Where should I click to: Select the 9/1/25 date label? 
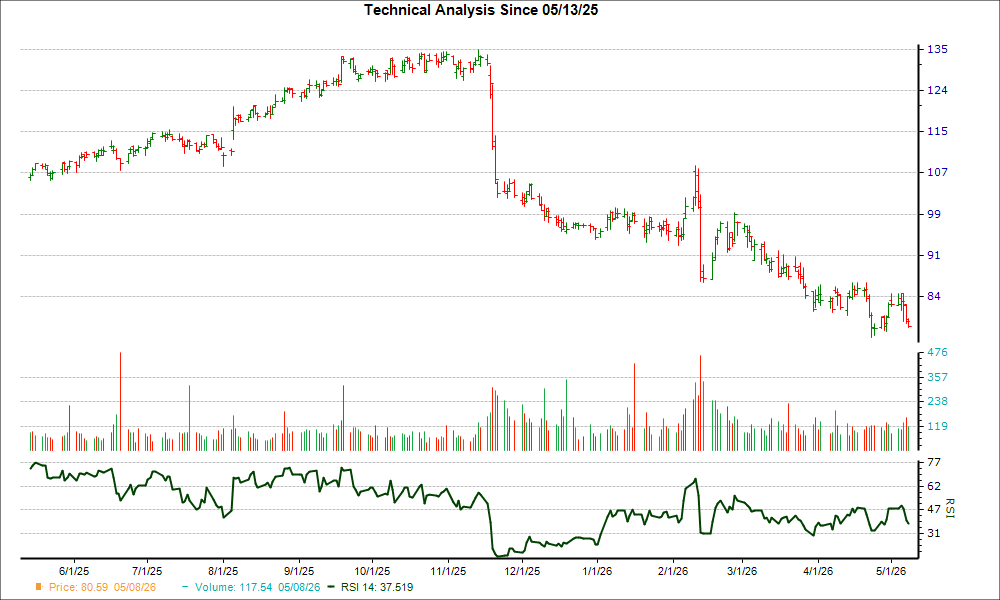click(298, 571)
